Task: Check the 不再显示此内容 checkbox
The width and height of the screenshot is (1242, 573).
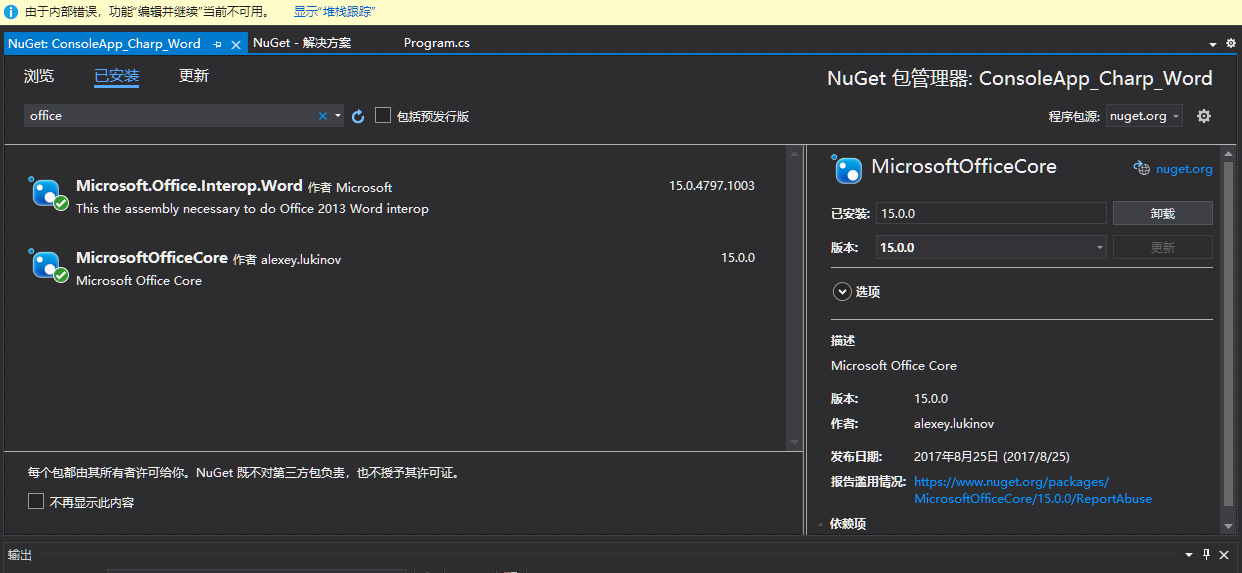Action: point(36,501)
